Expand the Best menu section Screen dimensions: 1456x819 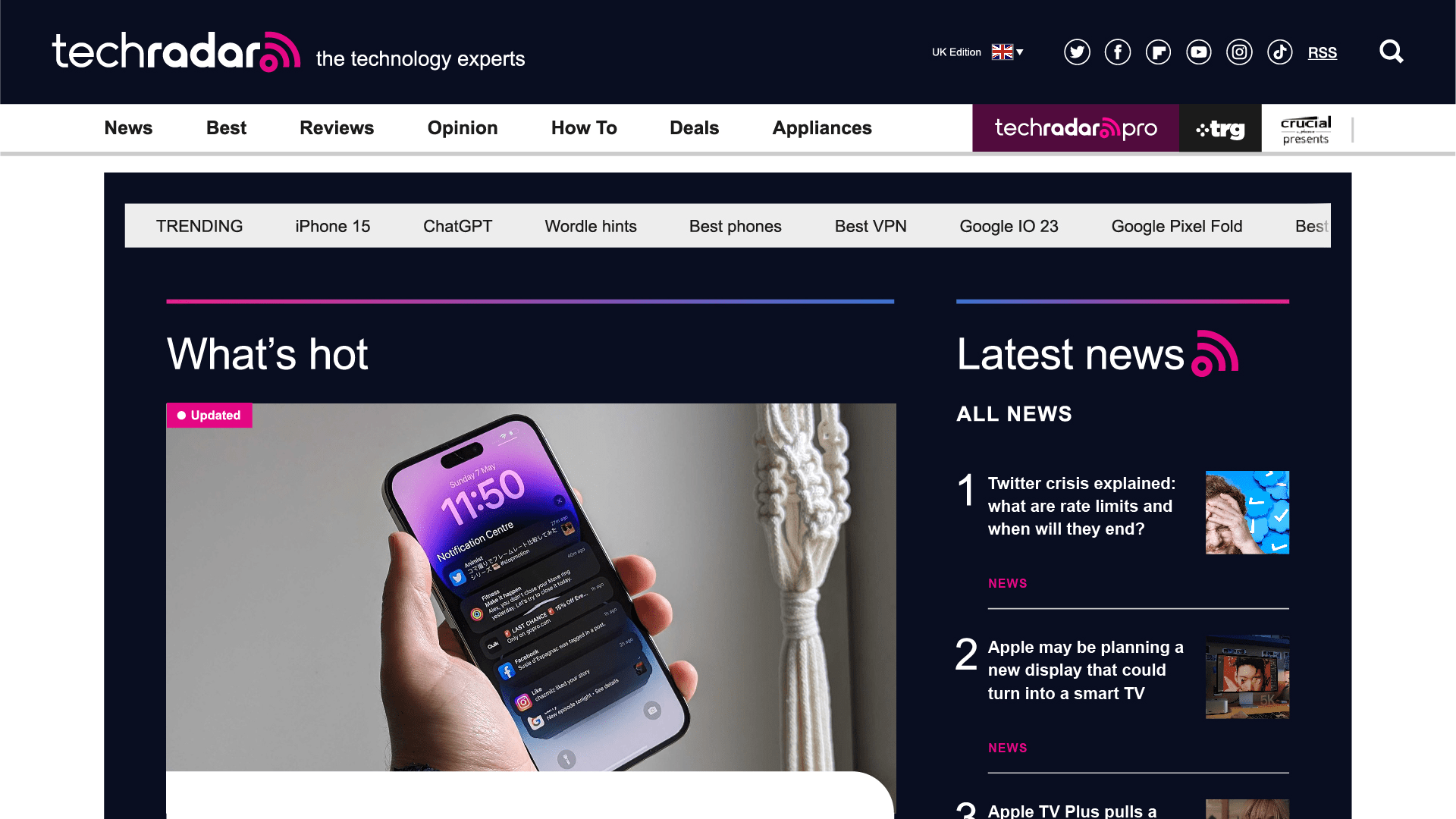tap(225, 128)
